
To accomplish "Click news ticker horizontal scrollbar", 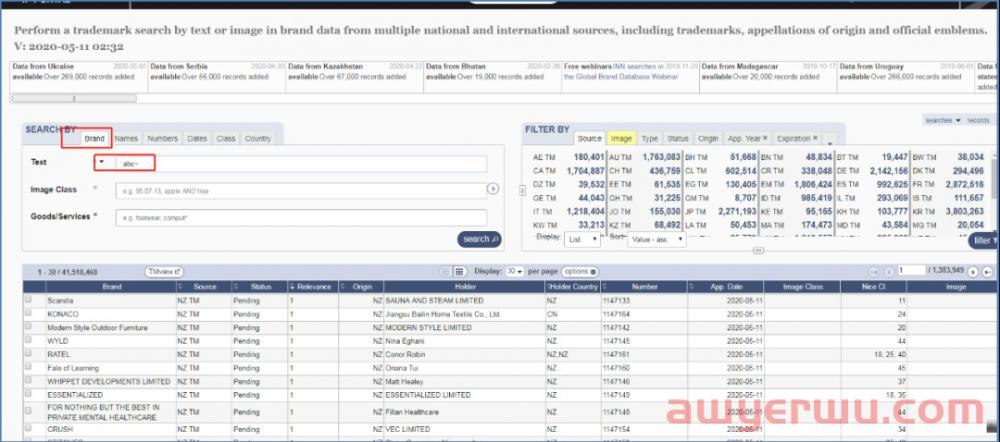I will pyautogui.click(x=74, y=98).
